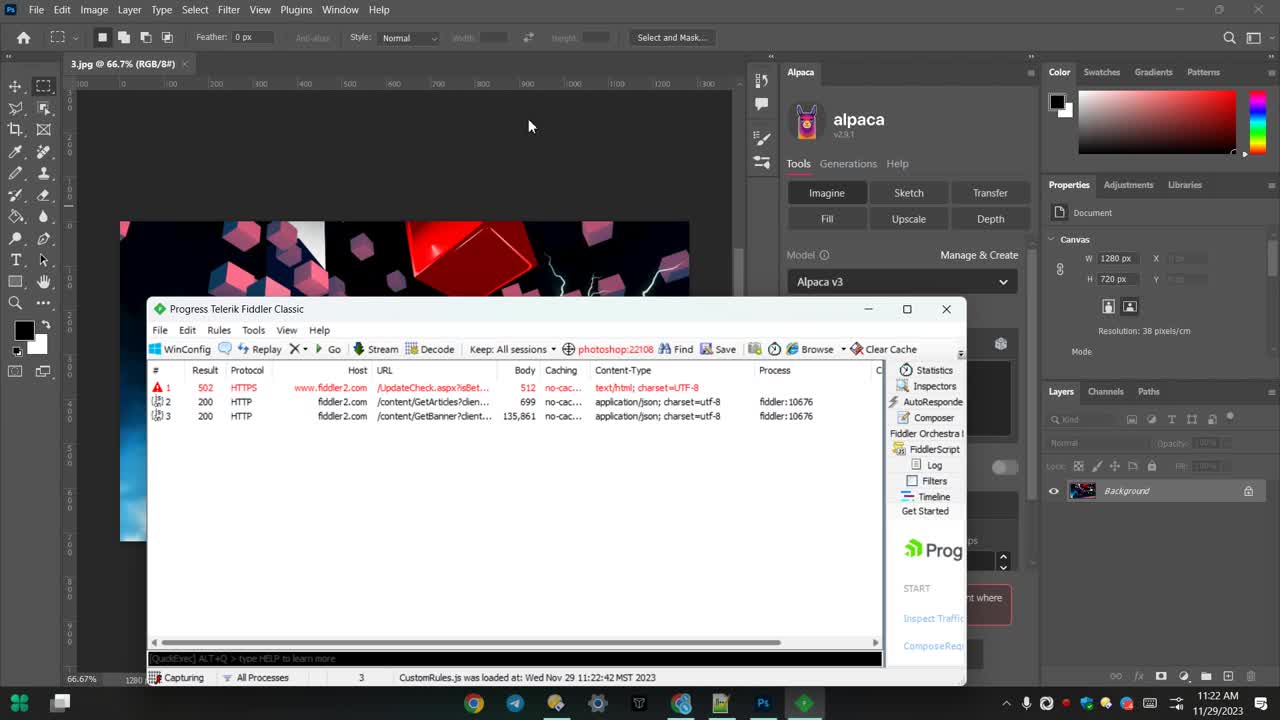Set the foreground color swatch
1280x720 pixels.
(x=24, y=330)
